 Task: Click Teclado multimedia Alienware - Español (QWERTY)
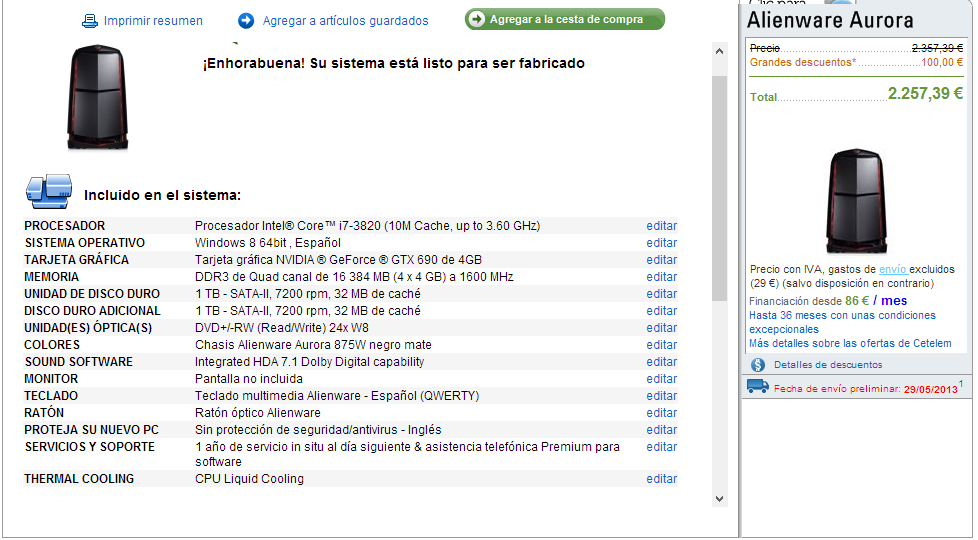pos(337,395)
